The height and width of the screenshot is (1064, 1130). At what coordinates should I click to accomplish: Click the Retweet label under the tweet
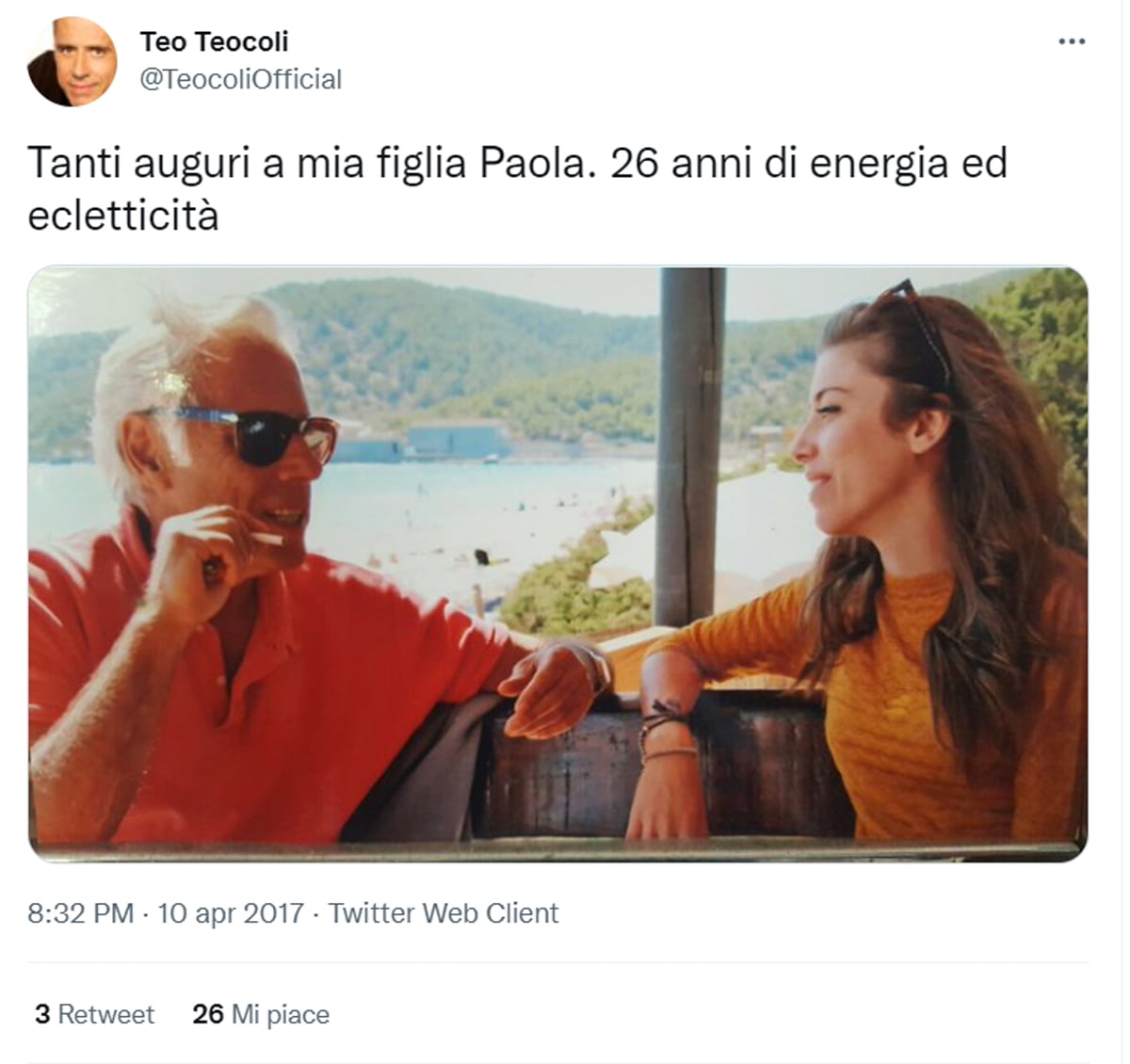(105, 1014)
